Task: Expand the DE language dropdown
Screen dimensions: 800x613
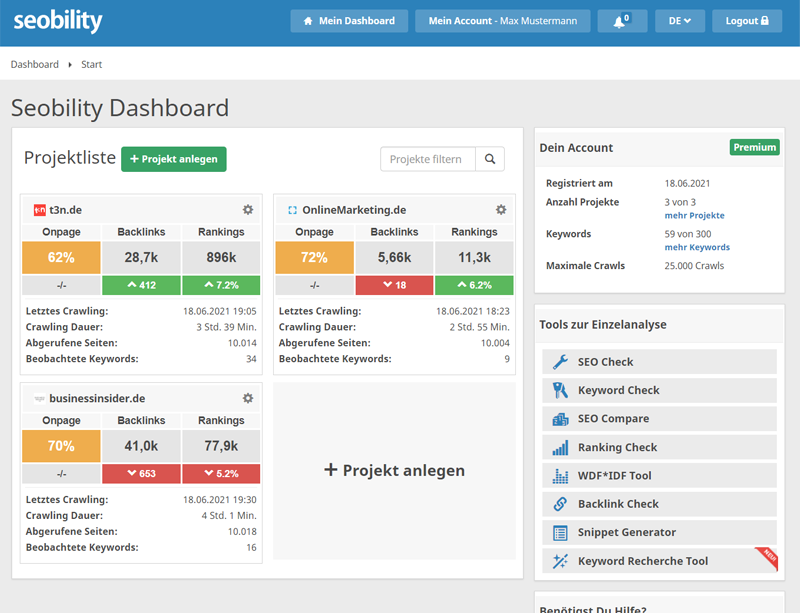Action: pos(680,21)
